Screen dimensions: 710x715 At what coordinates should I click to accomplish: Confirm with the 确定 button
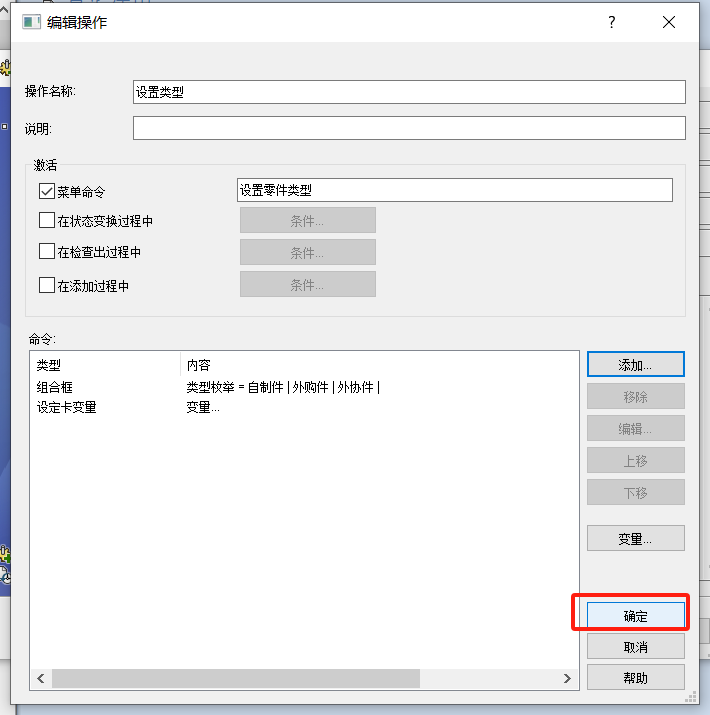[x=635, y=616]
